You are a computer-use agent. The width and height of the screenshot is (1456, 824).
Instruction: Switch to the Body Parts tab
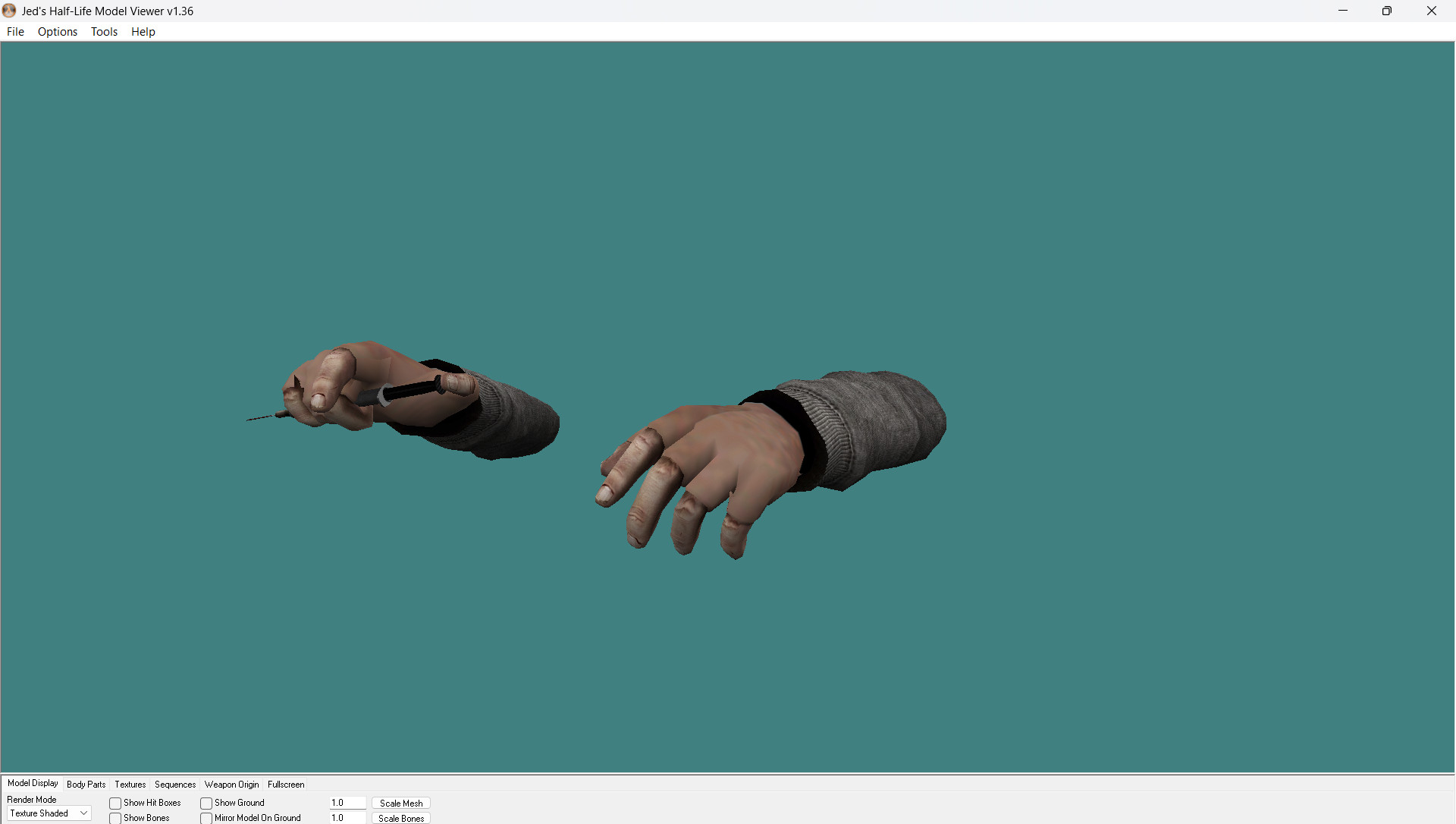pos(86,785)
